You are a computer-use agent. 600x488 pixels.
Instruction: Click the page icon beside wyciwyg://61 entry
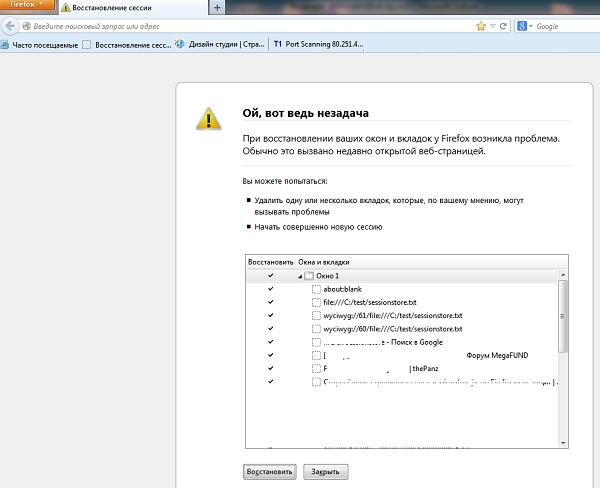(316, 316)
